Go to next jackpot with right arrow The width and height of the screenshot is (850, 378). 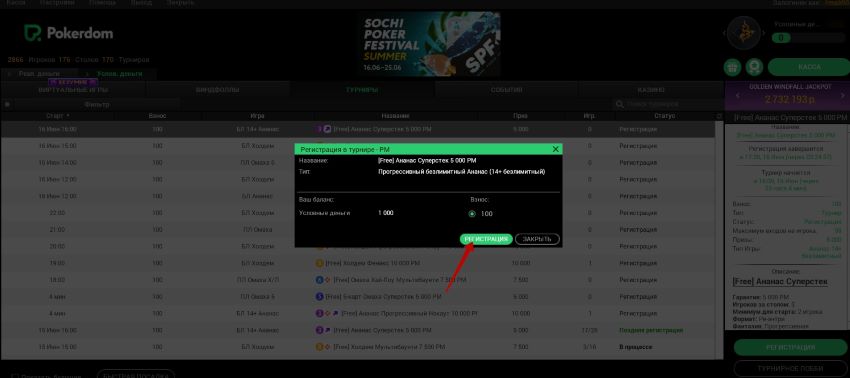pos(842,95)
